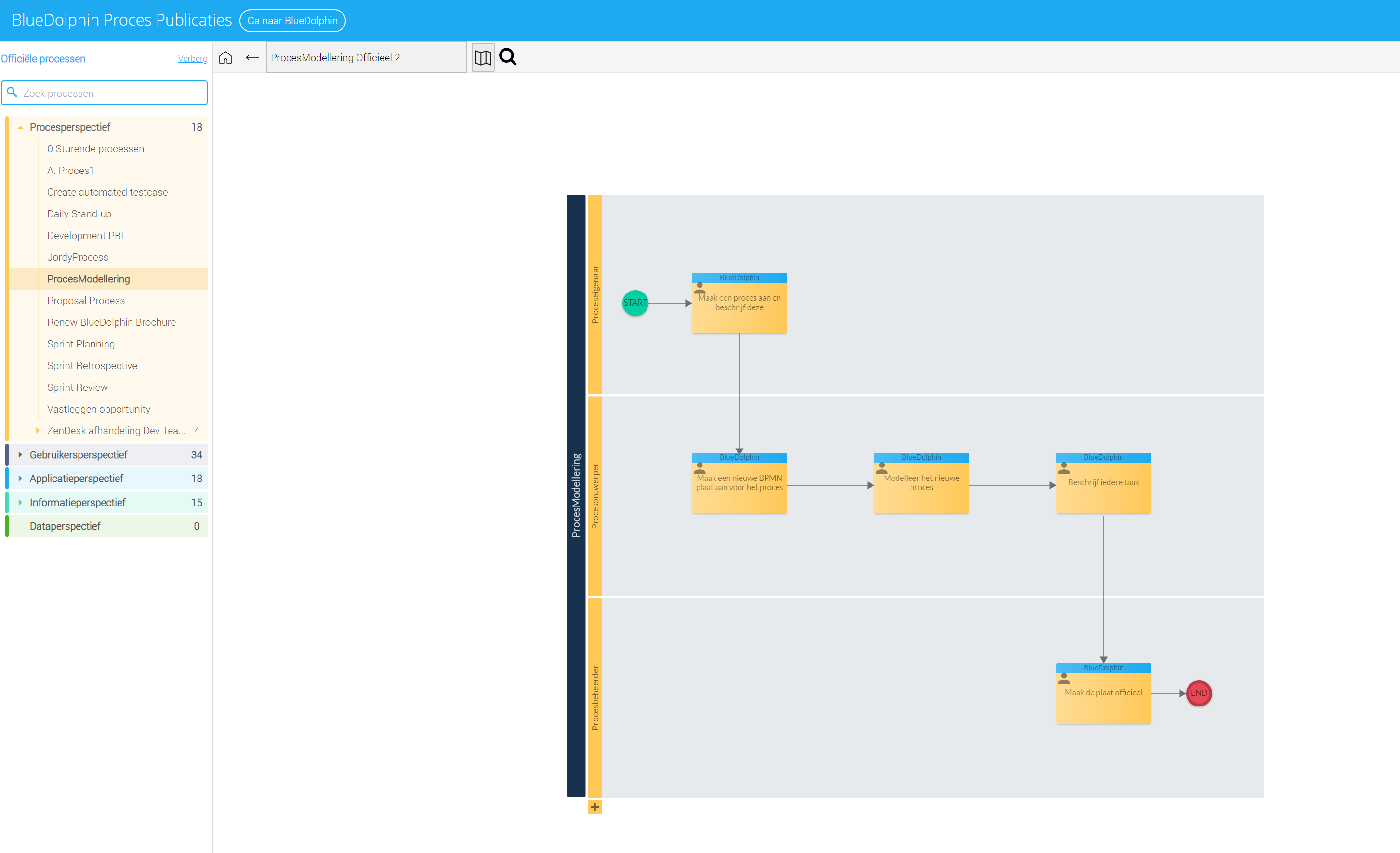Click the Proceseigenaar lane header
The height and width of the screenshot is (853, 1400).
point(595,294)
